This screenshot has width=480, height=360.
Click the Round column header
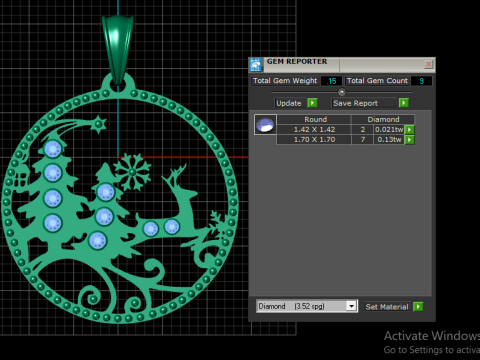(315, 119)
